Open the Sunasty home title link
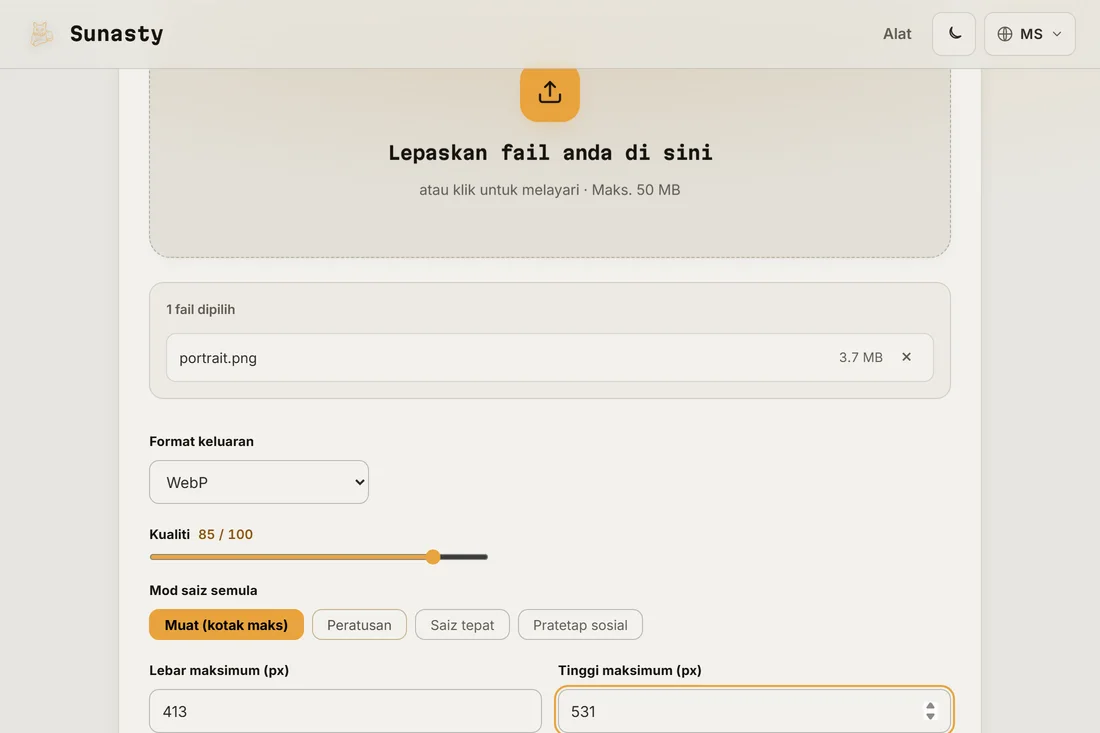 pos(116,34)
